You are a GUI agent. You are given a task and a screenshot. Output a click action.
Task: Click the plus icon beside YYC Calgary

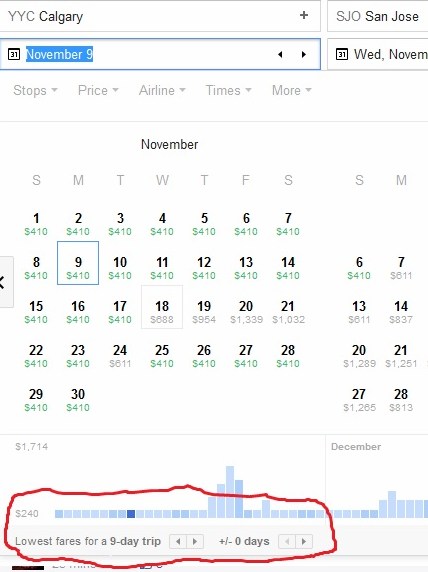304,15
